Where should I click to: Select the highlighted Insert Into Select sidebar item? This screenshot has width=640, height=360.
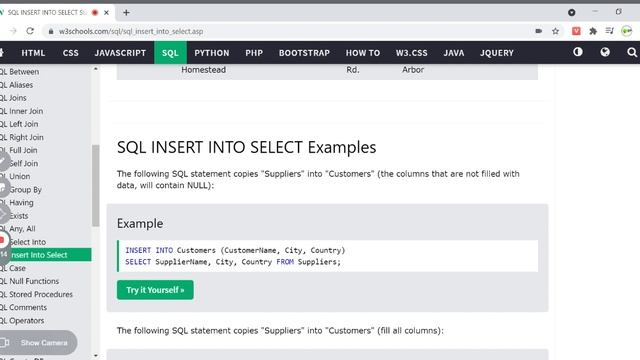coord(45,255)
